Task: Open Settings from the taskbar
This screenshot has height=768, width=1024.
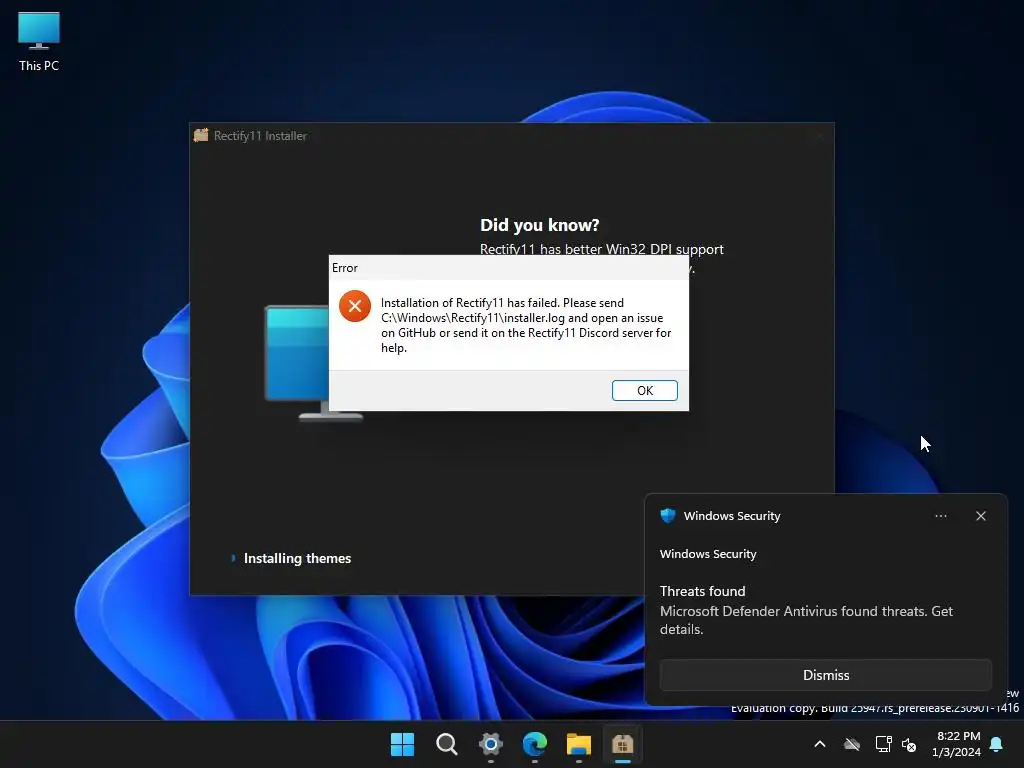Action: pos(490,744)
